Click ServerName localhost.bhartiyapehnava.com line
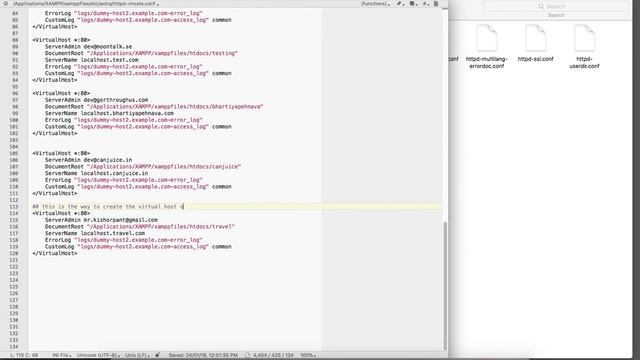The image size is (640, 360). [109, 113]
